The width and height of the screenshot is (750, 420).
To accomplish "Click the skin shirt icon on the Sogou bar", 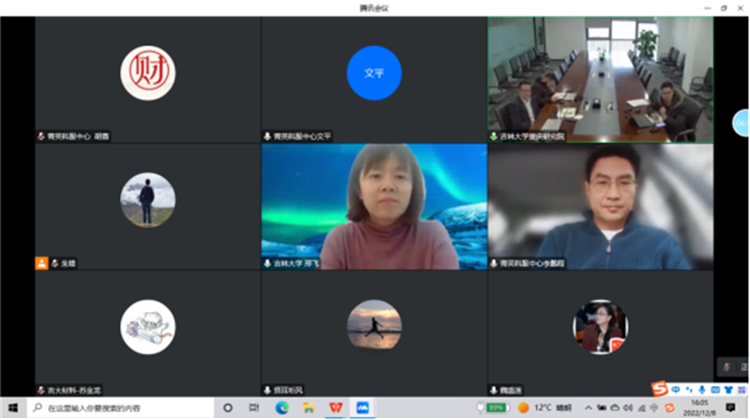I will (x=728, y=390).
